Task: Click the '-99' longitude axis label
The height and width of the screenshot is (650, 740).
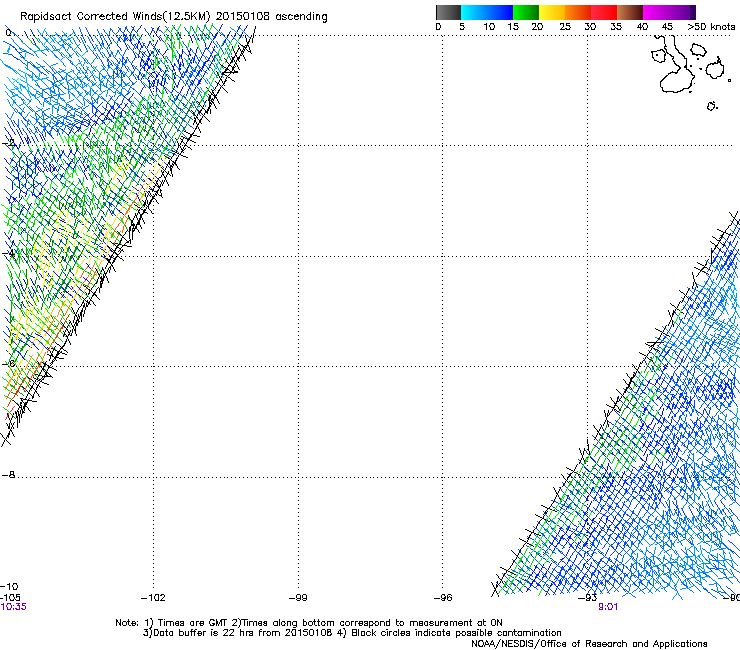Action: point(298,598)
